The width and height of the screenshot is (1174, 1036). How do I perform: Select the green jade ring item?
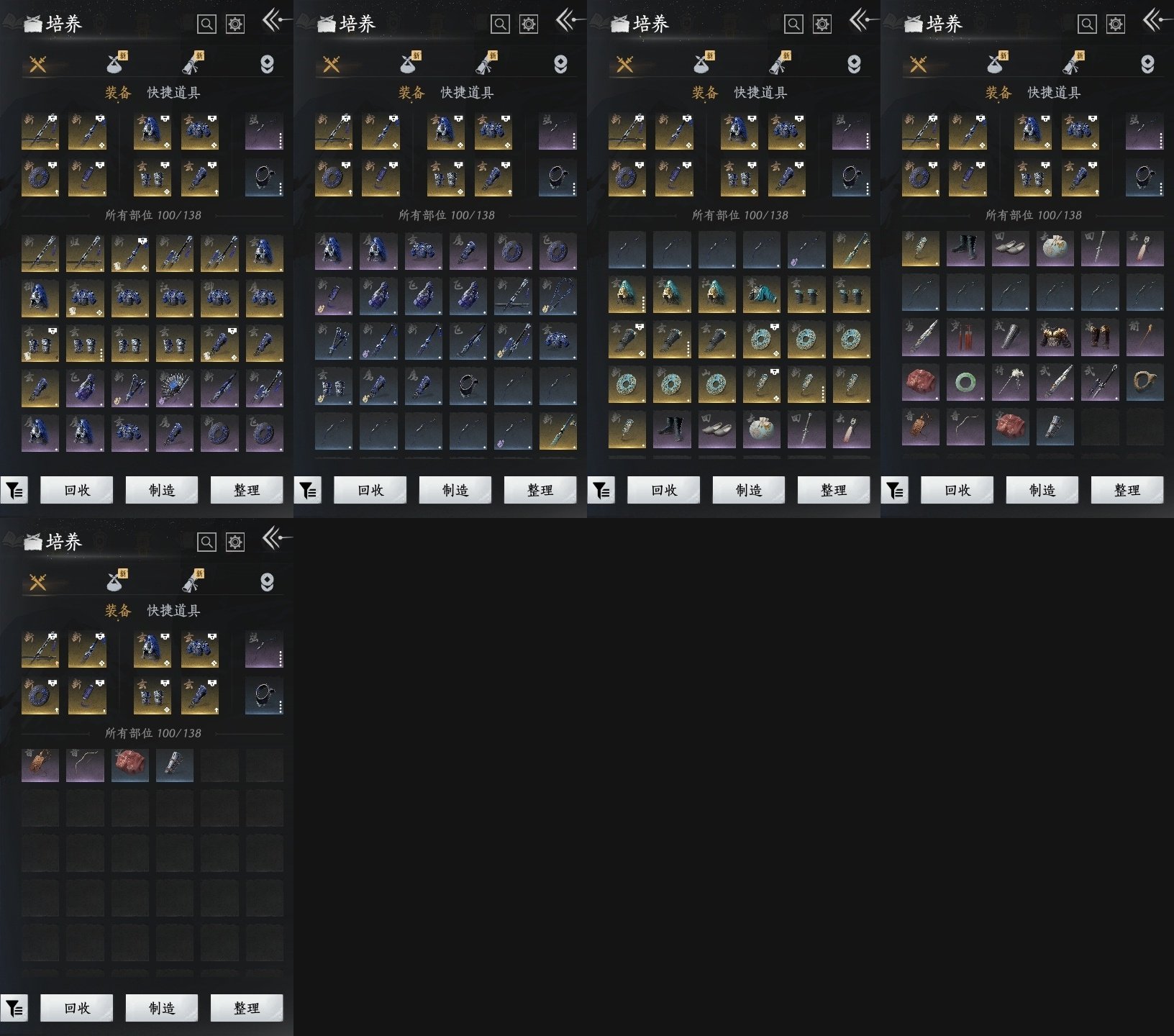point(965,383)
